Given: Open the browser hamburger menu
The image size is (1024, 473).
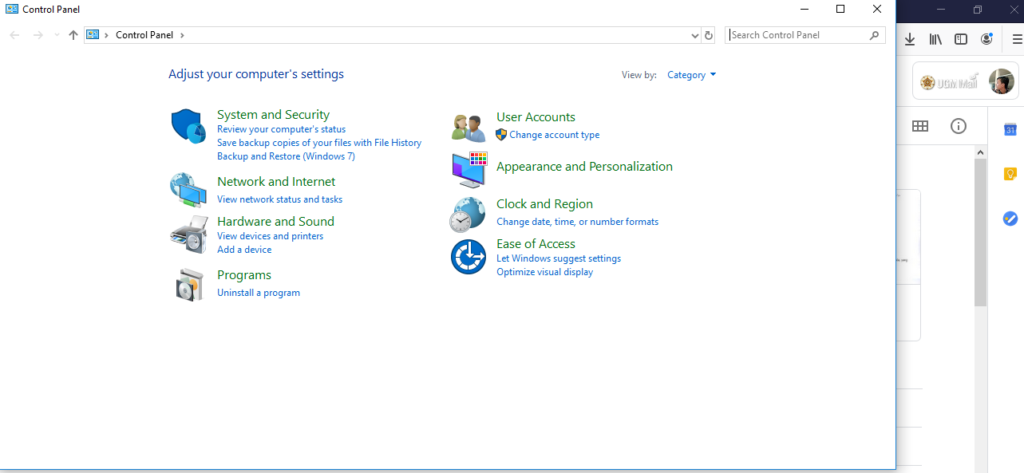Looking at the screenshot, I should 1017,40.
